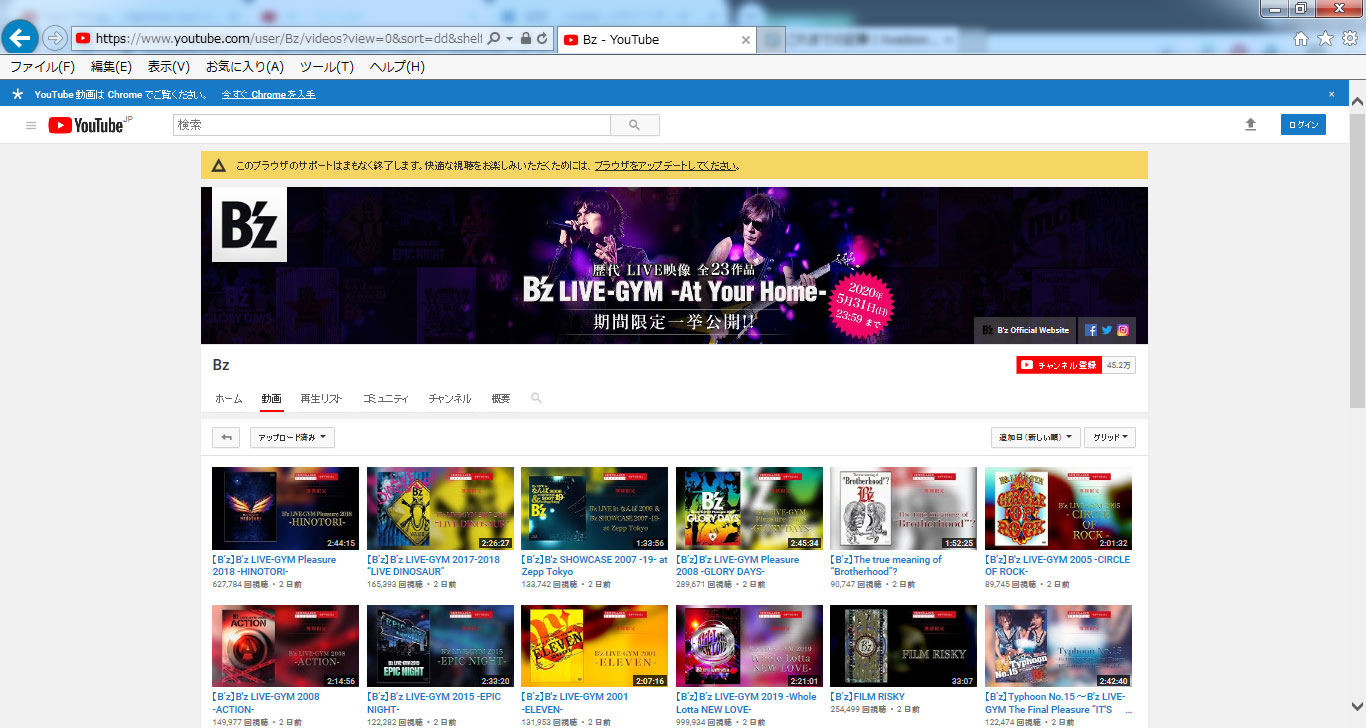This screenshot has width=1366, height=728.
Task: Open the コミュニティ tab
Action: (x=386, y=398)
